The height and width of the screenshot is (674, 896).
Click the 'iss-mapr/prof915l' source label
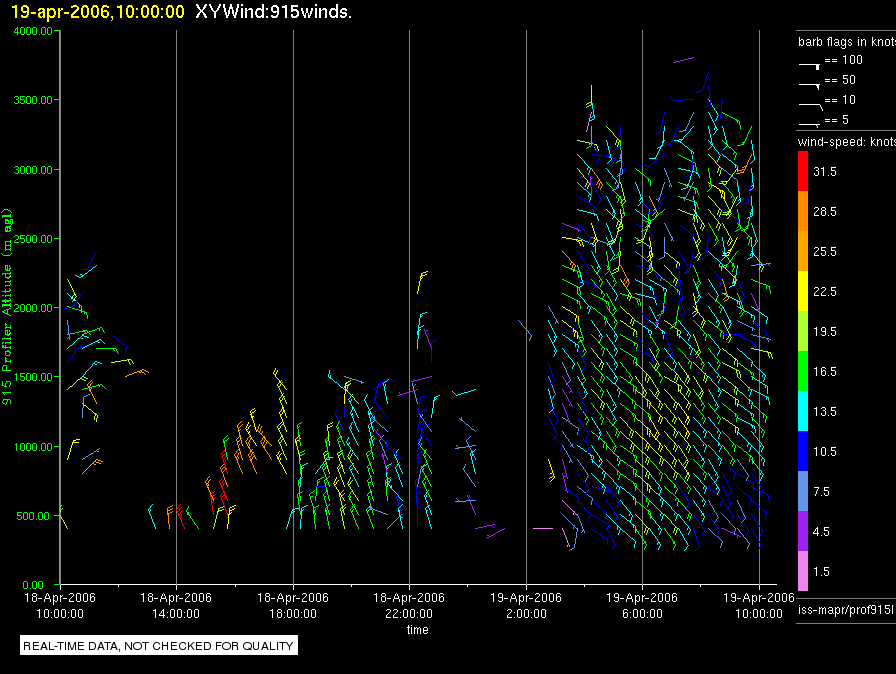pos(846,610)
